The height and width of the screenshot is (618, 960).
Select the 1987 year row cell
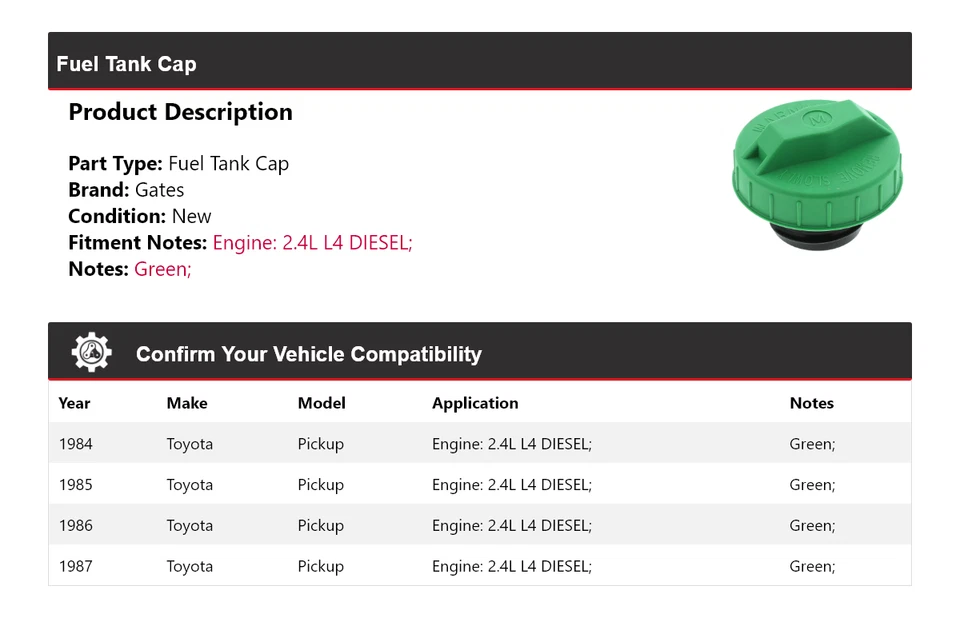(x=75, y=566)
